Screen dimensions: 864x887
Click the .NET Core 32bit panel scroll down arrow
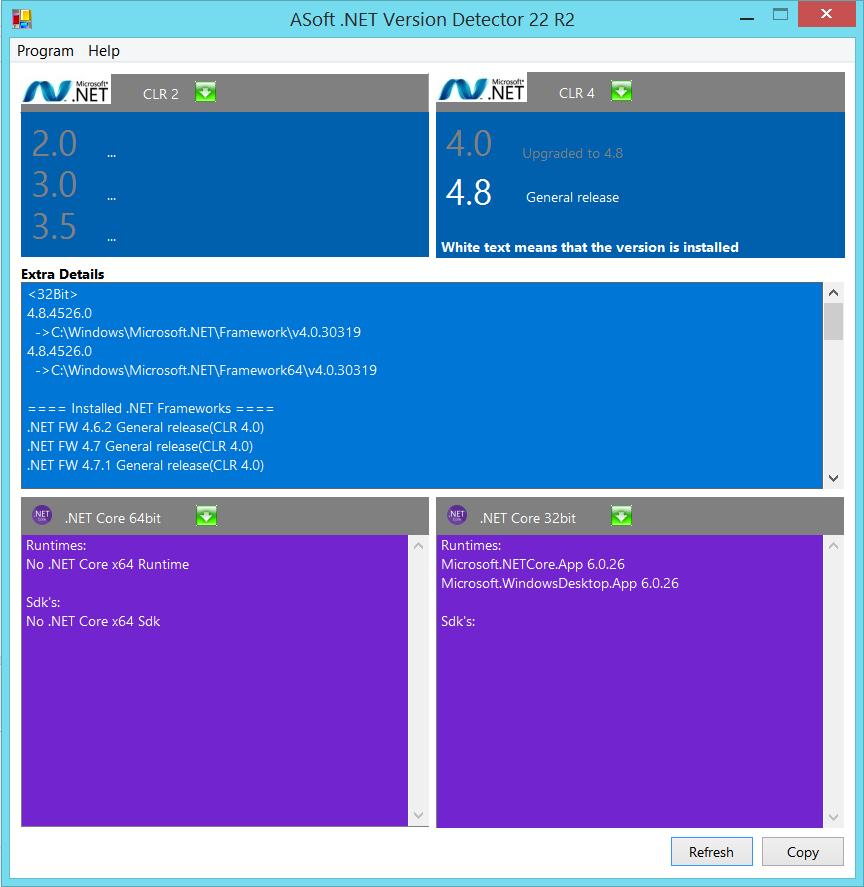pos(833,817)
